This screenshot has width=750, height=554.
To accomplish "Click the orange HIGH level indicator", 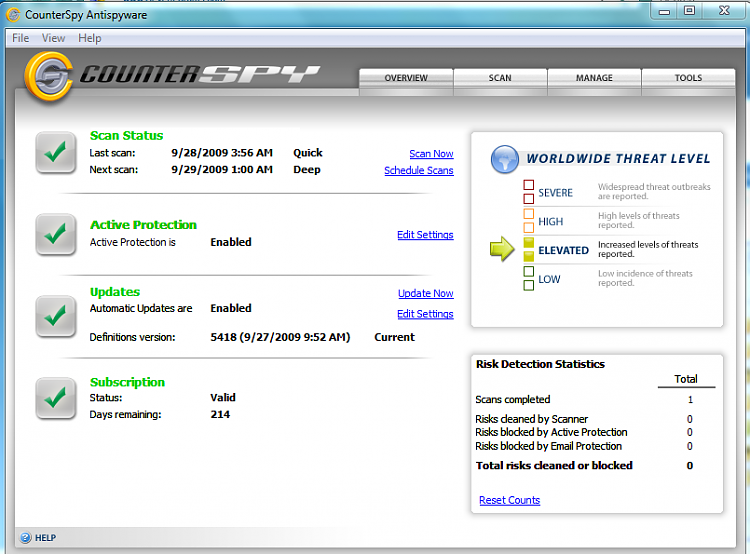I will (529, 221).
